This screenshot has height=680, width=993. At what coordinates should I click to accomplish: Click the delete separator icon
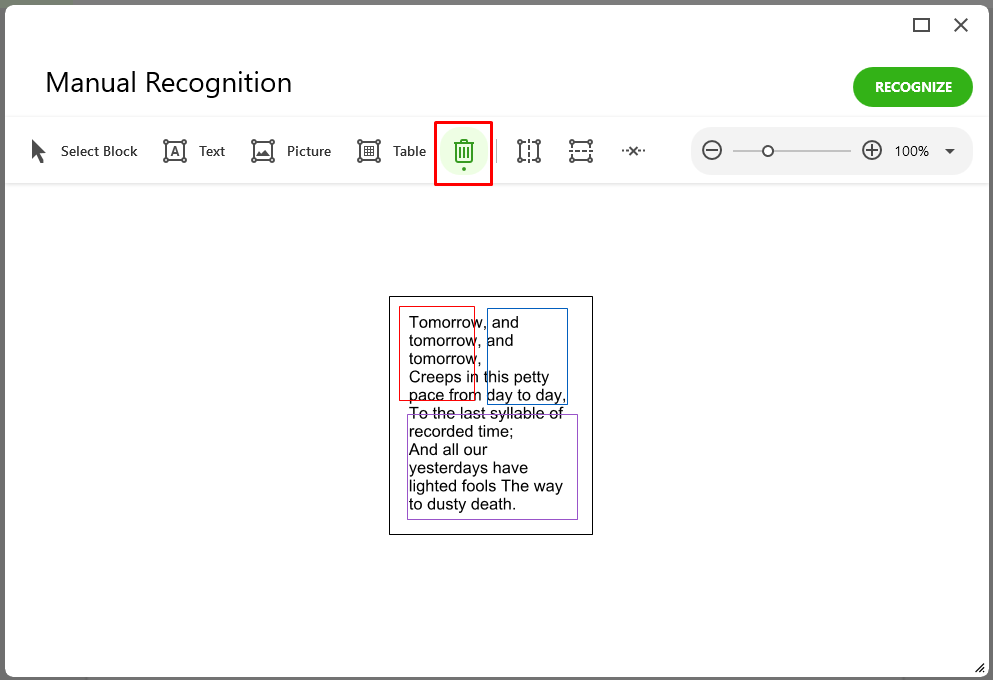[x=633, y=151]
